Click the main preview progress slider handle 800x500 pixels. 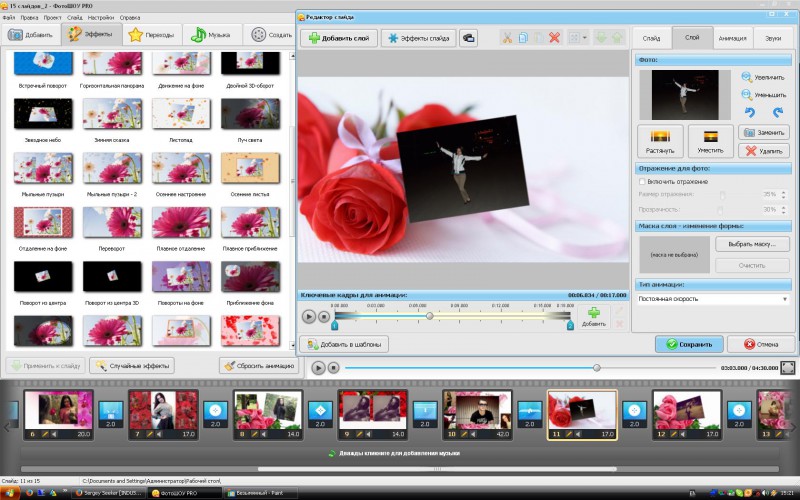[596, 367]
